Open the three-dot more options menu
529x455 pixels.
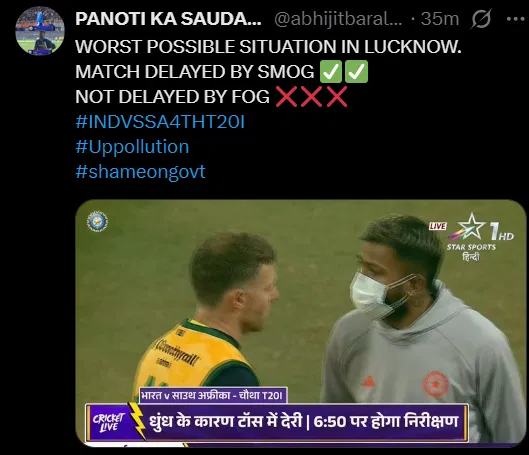tap(515, 19)
